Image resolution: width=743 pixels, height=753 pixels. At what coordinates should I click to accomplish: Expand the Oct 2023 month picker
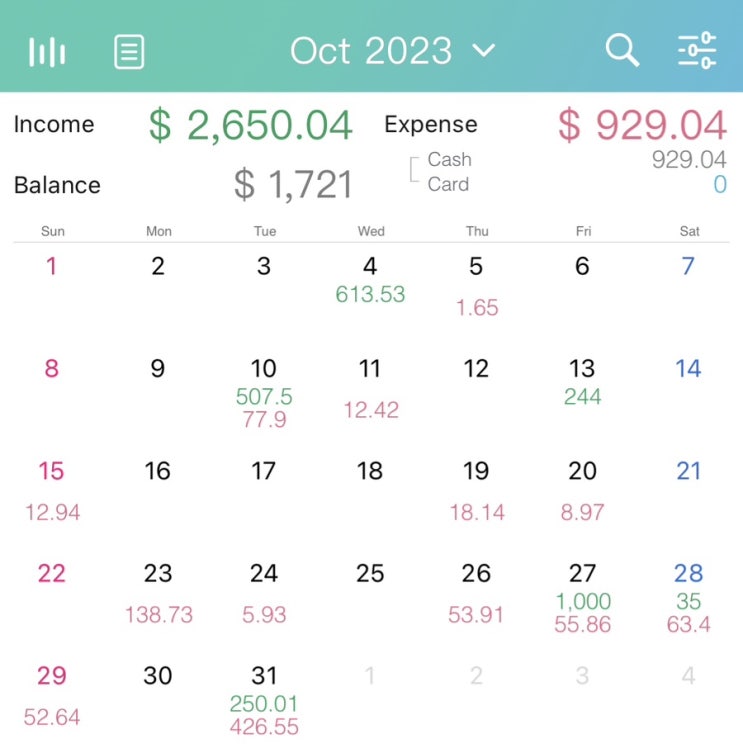392,51
